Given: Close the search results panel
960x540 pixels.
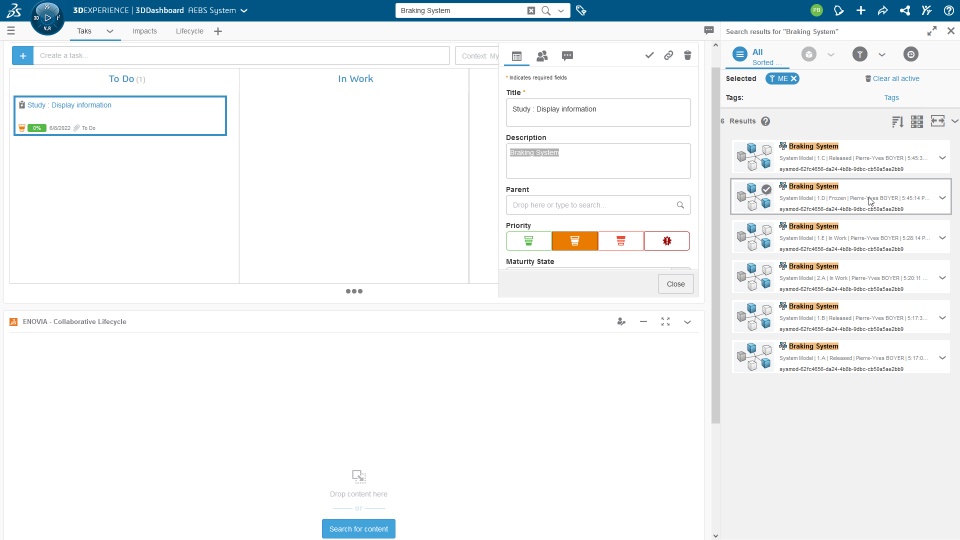Looking at the screenshot, I should click(951, 31).
